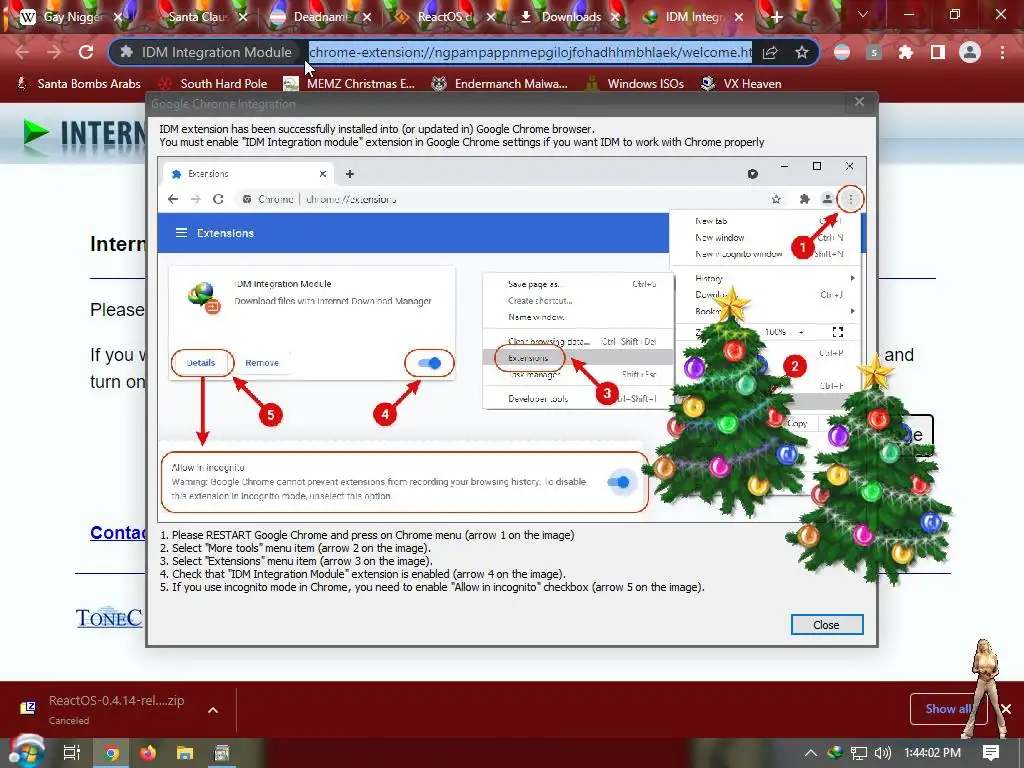Image resolution: width=1024 pixels, height=768 pixels.
Task: Show hidden system tray icons
Action: coord(810,753)
